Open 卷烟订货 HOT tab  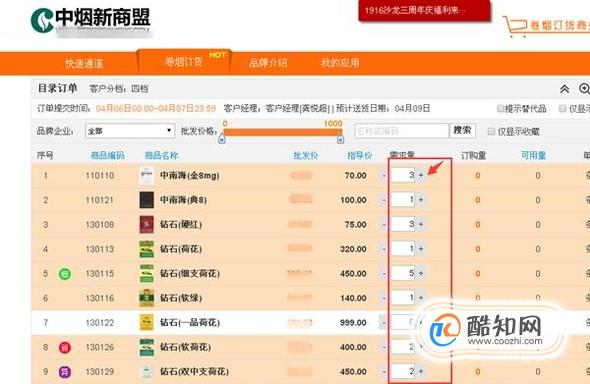pos(184,61)
